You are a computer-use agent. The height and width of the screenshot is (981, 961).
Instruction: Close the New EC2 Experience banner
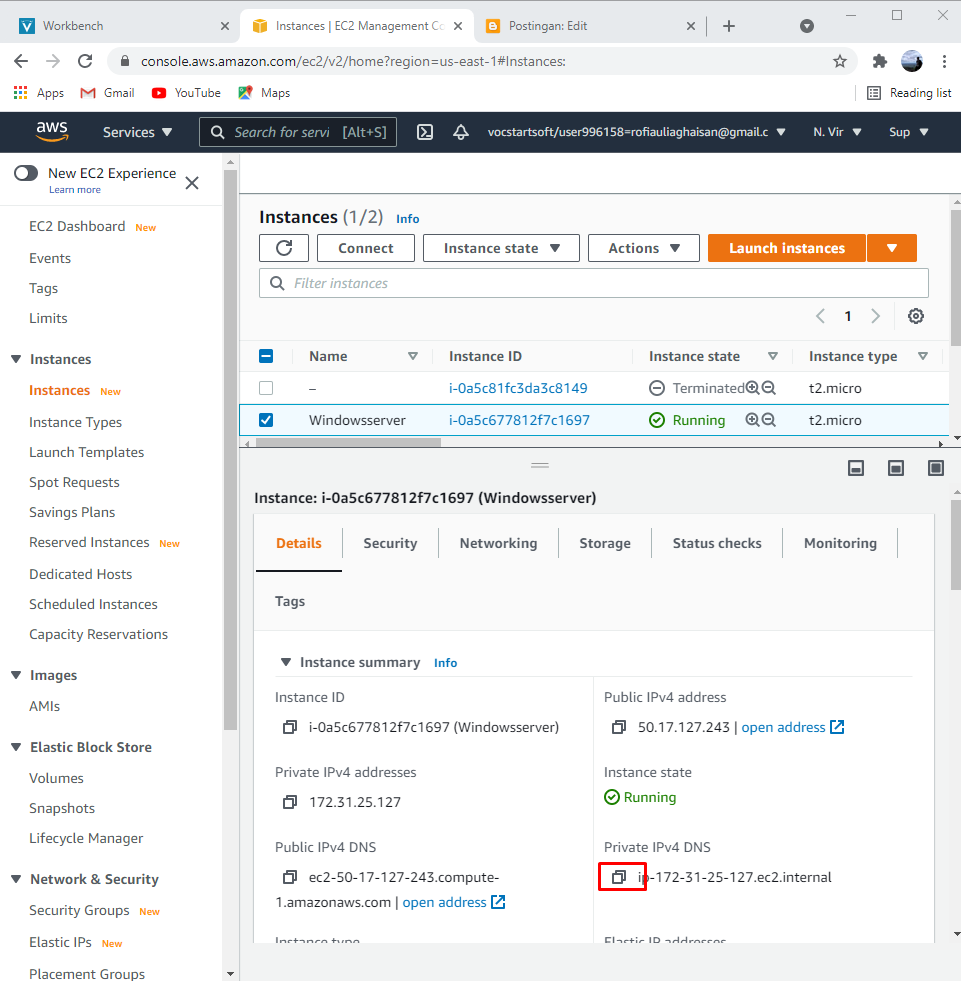tap(192, 183)
